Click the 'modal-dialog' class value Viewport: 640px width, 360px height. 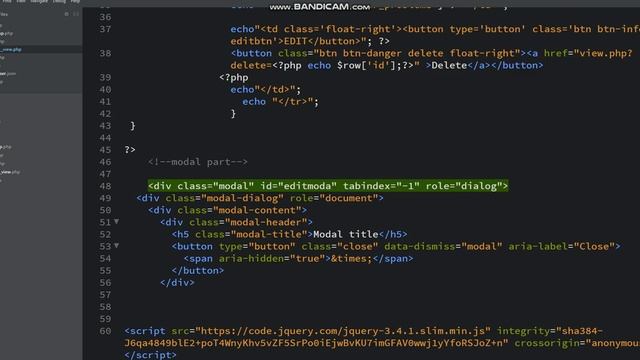click(x=242, y=198)
